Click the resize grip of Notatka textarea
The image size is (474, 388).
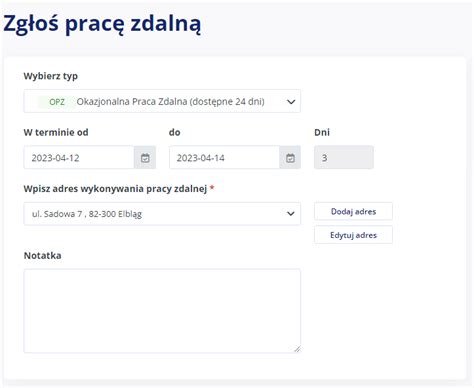pyautogui.click(x=297, y=349)
